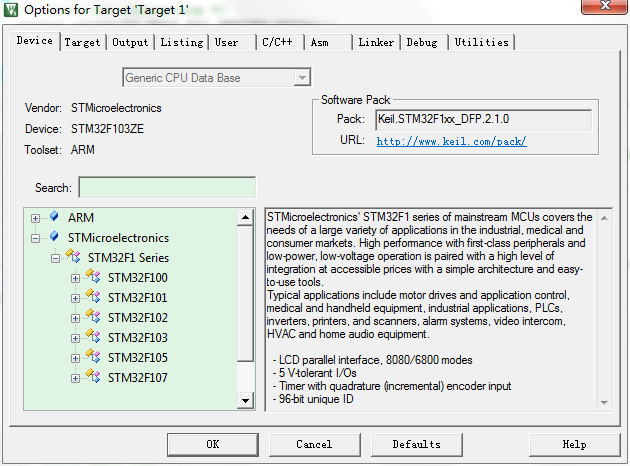The width and height of the screenshot is (630, 466).
Task: Open the Listing tab
Action: [x=182, y=42]
